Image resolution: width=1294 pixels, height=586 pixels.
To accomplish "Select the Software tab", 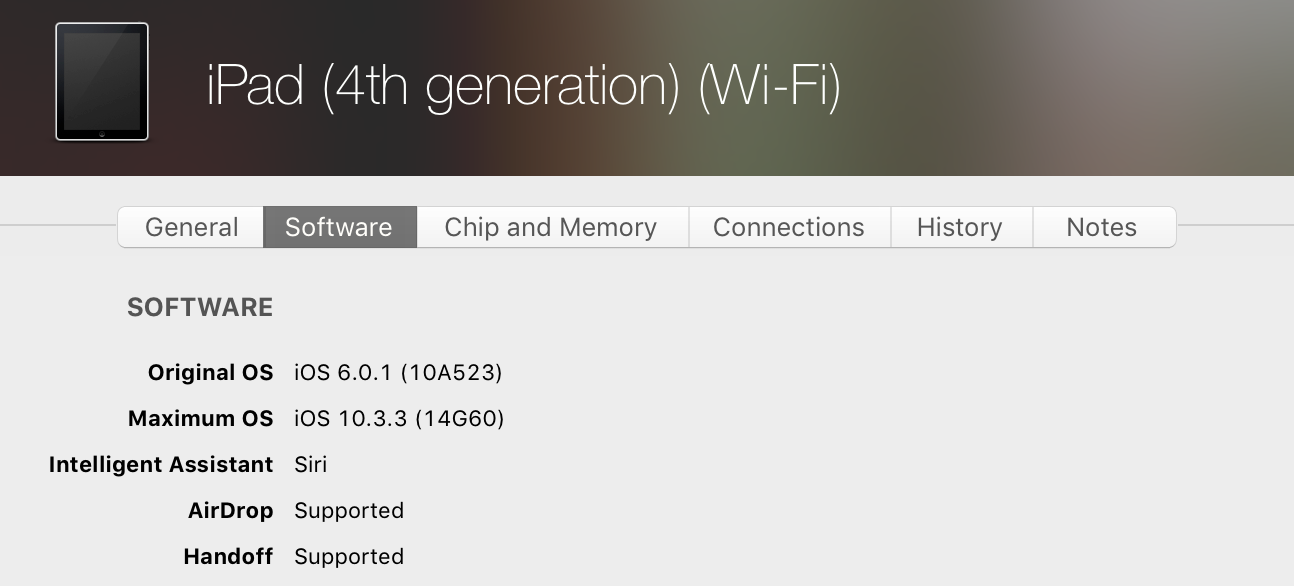I will pos(339,227).
